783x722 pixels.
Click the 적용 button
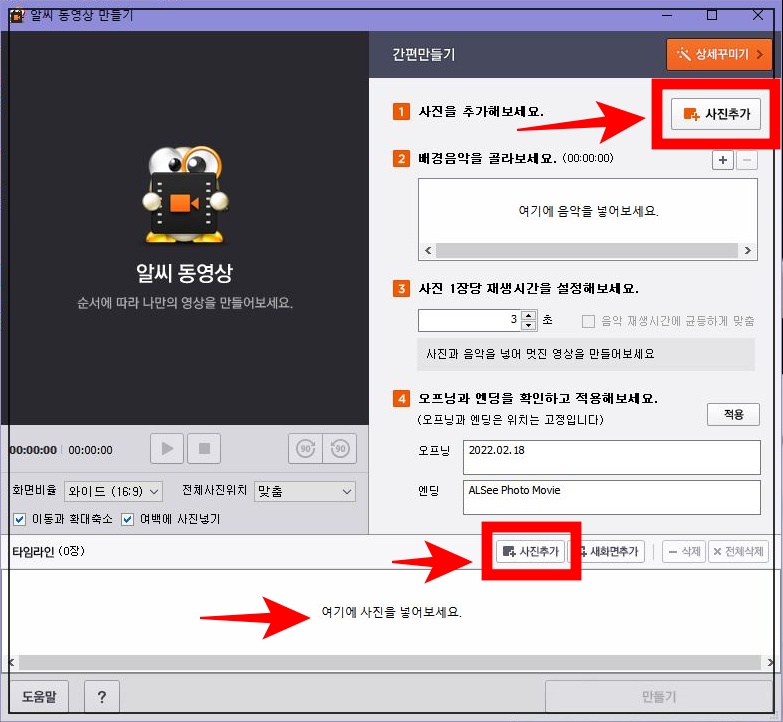(733, 414)
